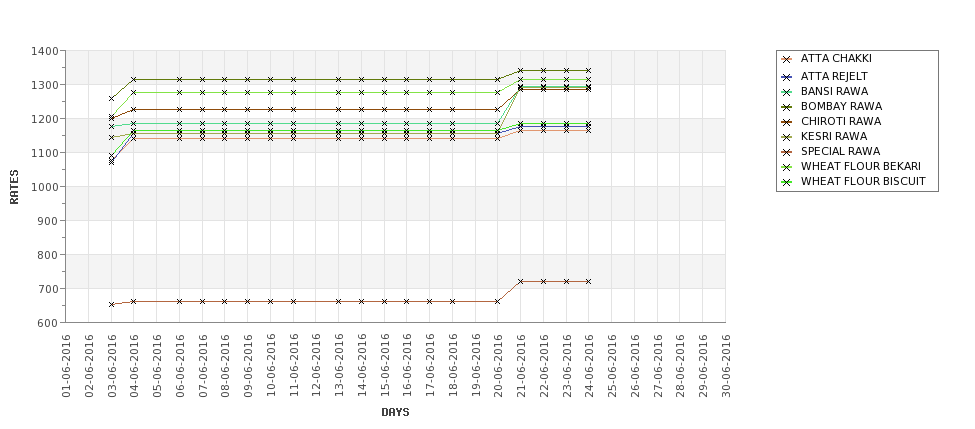
Task: Click the 12-06-2016 date label
Action: 316,366
